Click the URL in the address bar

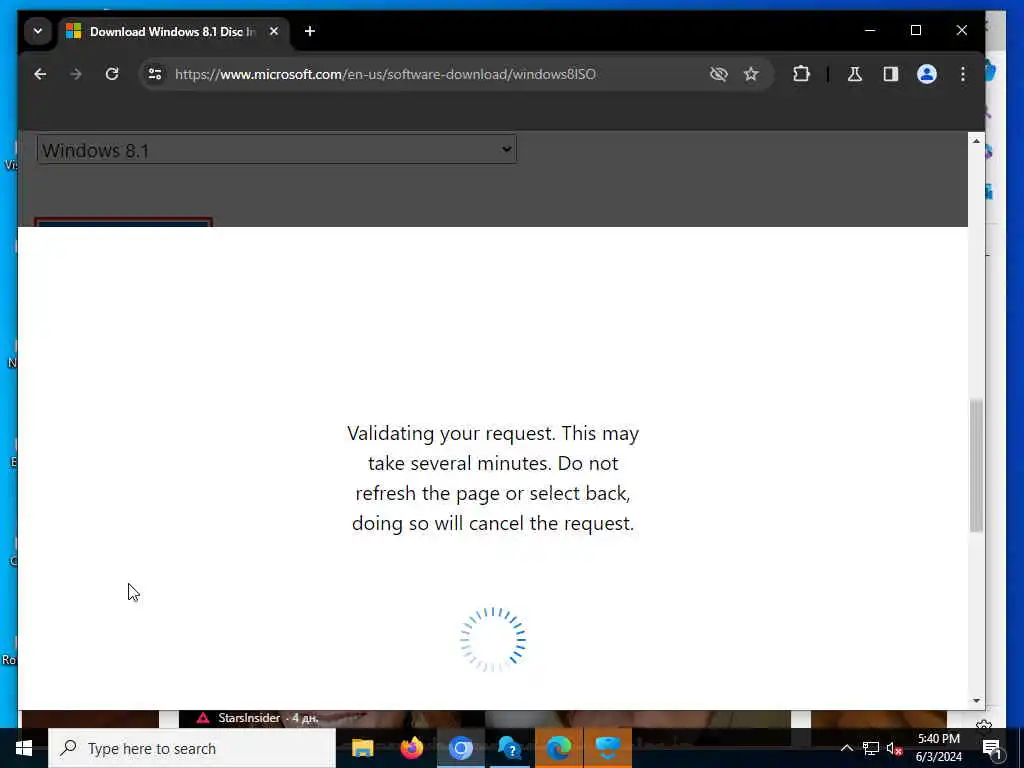(x=385, y=74)
